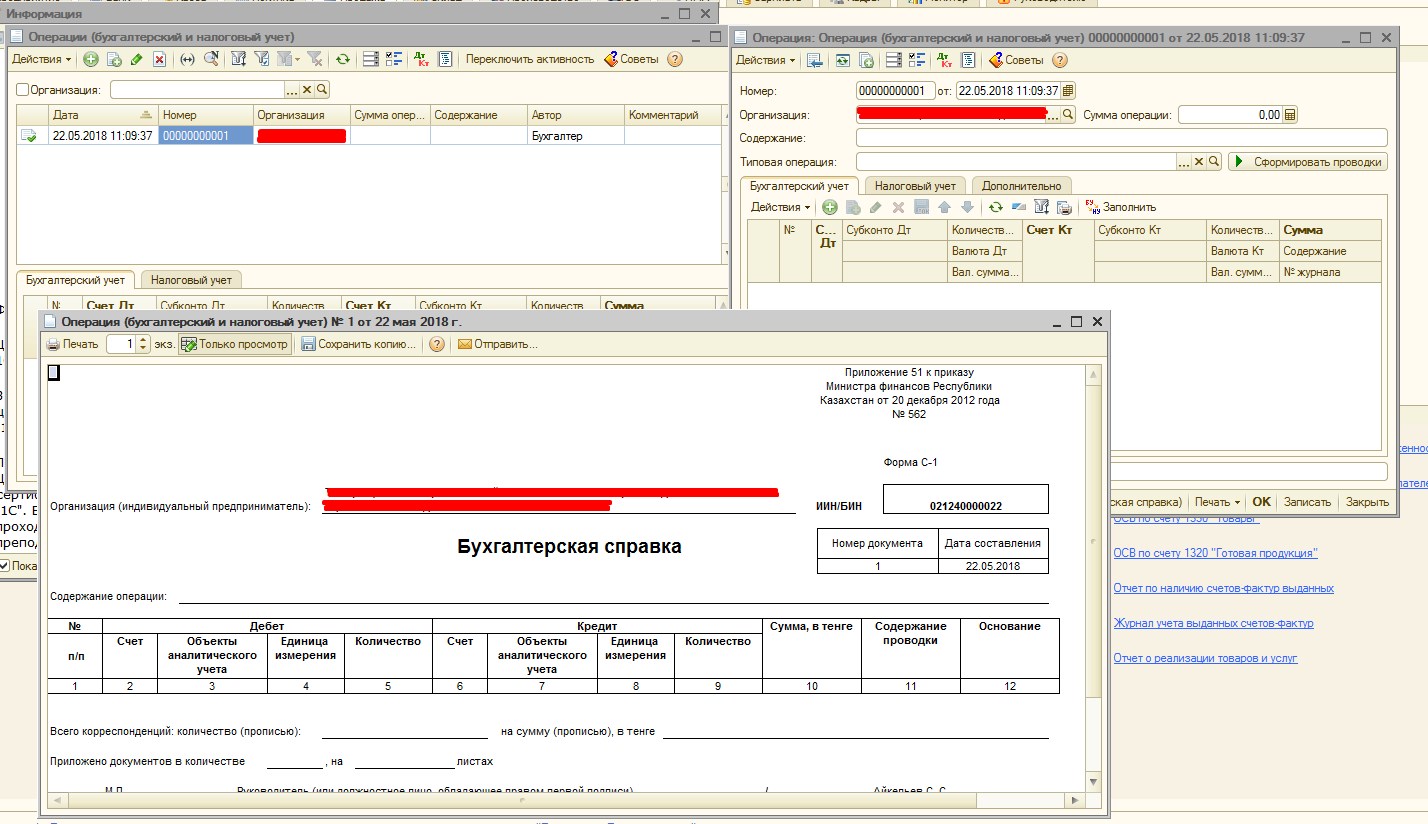Click the magnifier icon in Типовая операция field

(1214, 162)
